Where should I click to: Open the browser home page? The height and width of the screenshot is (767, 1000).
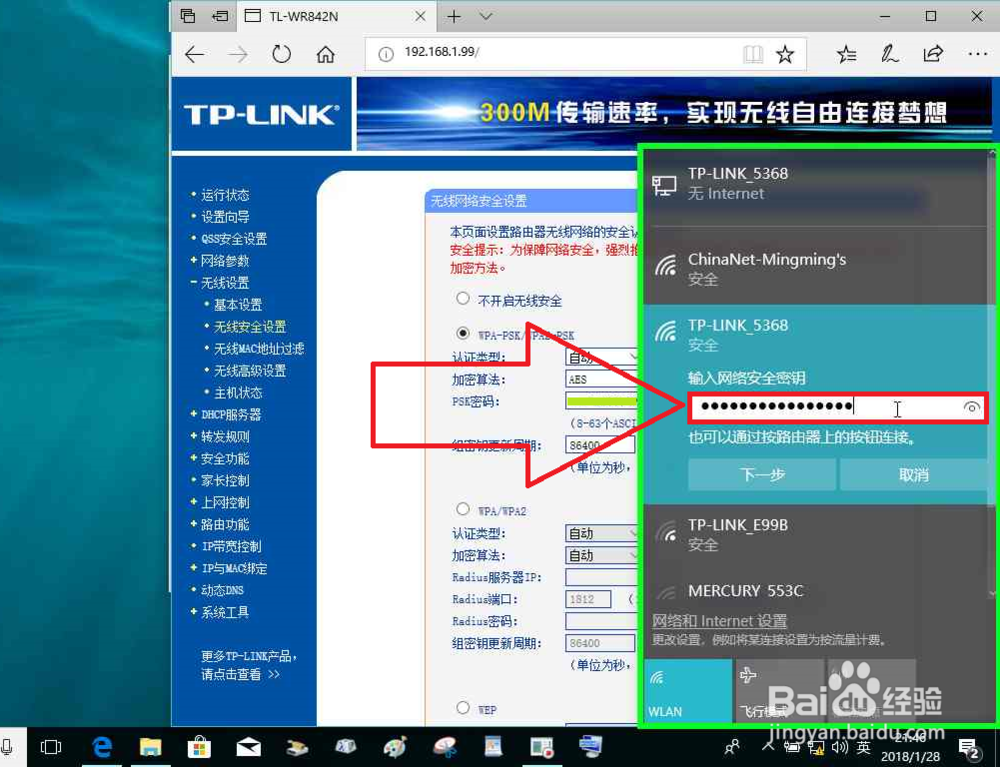click(326, 55)
